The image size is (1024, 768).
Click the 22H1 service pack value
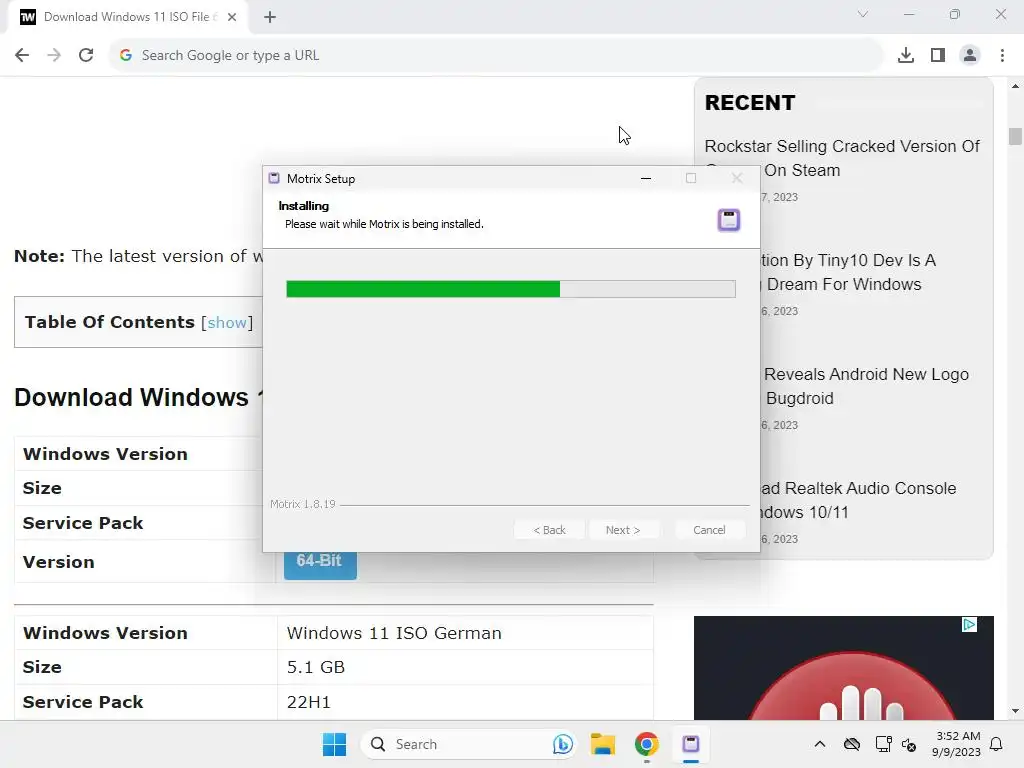309,702
